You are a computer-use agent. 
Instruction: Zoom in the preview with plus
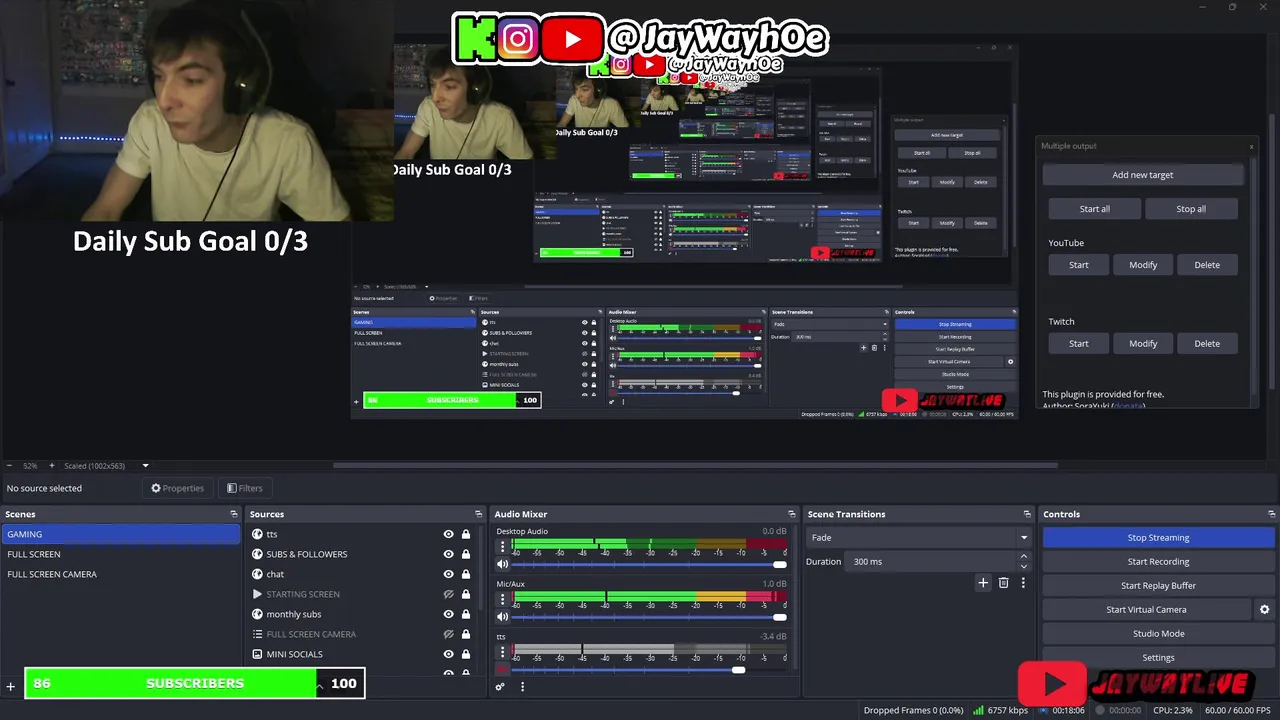coord(52,466)
